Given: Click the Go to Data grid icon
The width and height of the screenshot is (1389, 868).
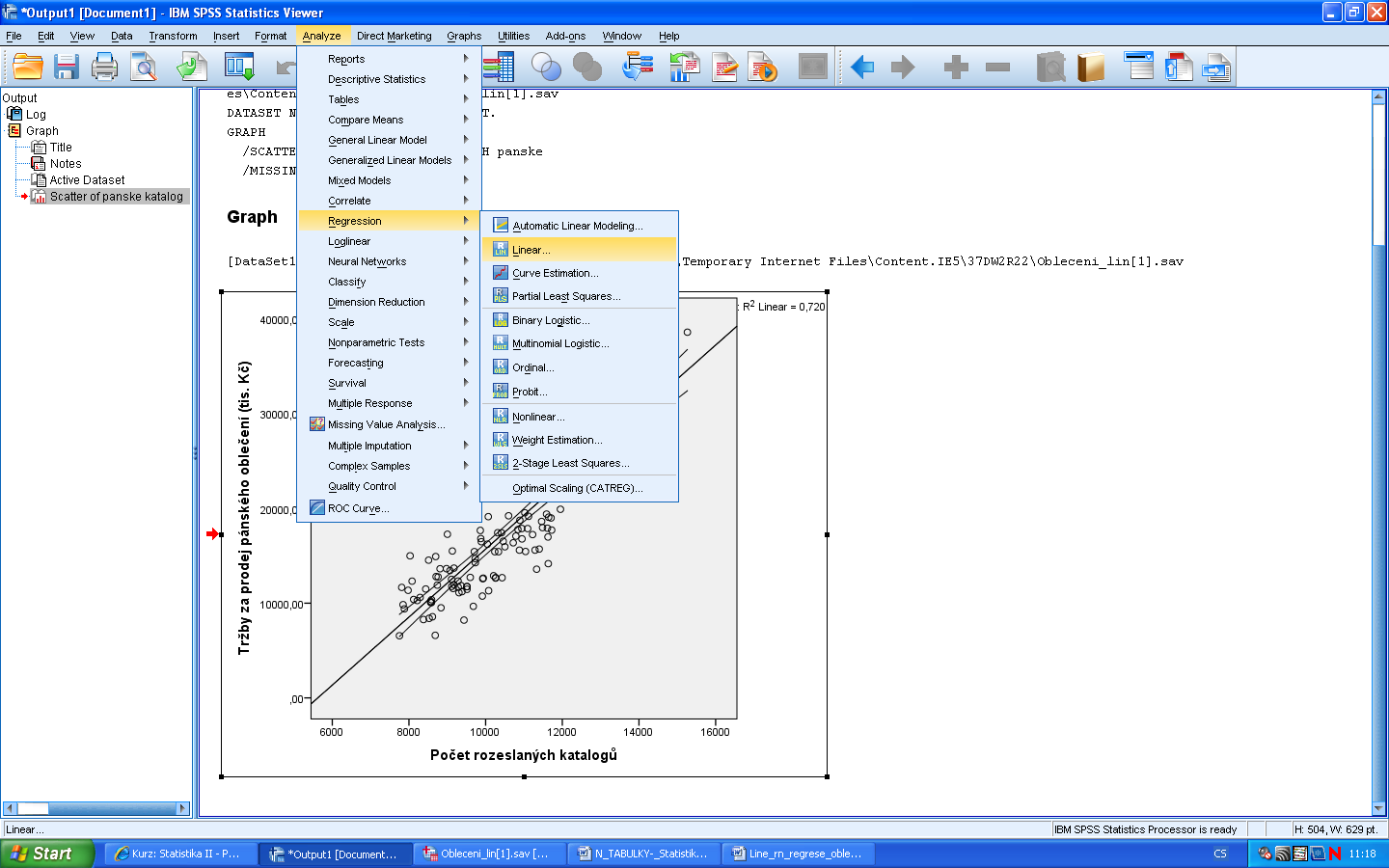Looking at the screenshot, I should pos(499,67).
